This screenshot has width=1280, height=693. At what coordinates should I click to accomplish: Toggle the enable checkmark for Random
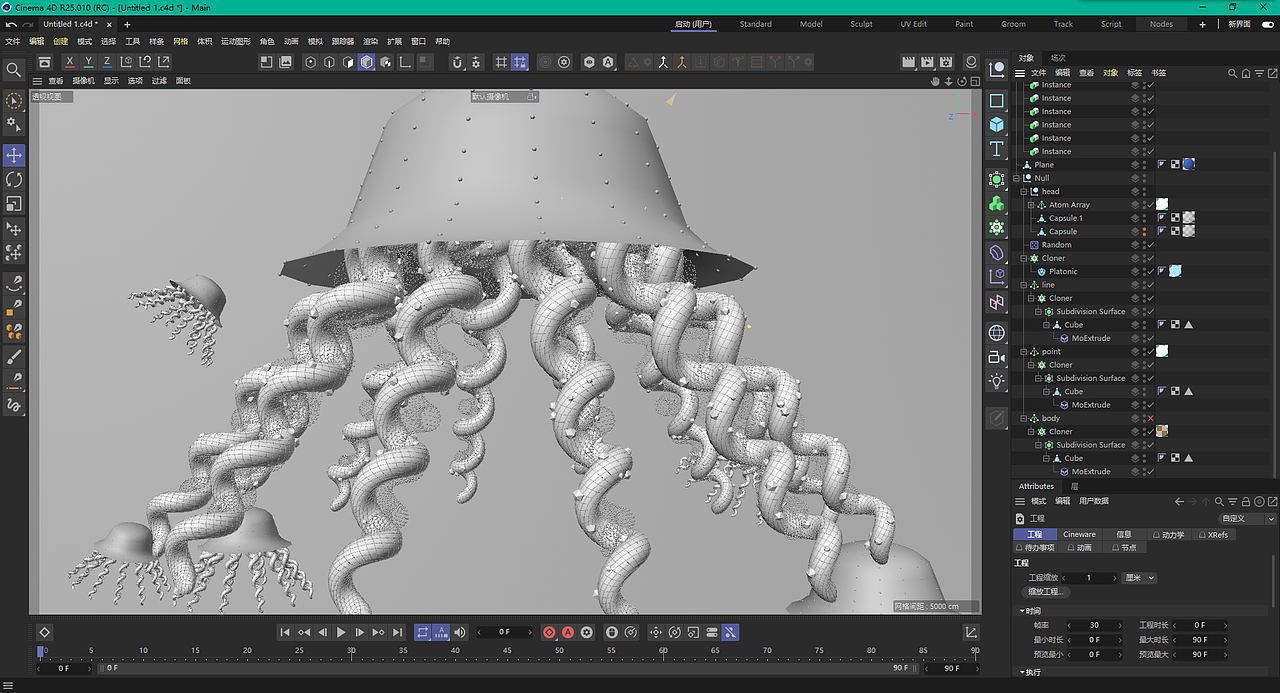[1150, 245]
